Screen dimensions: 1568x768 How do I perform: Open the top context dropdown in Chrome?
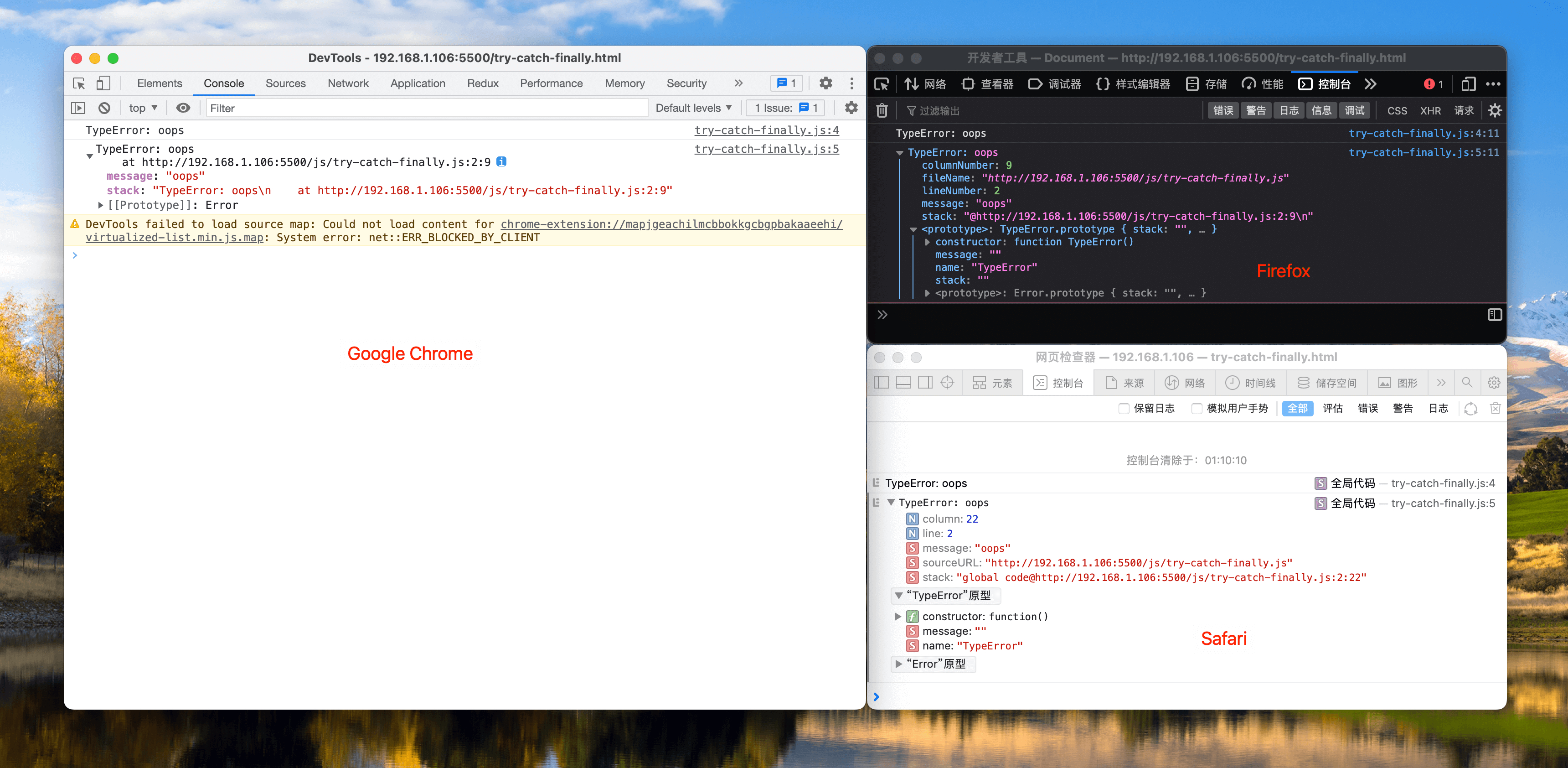point(143,108)
